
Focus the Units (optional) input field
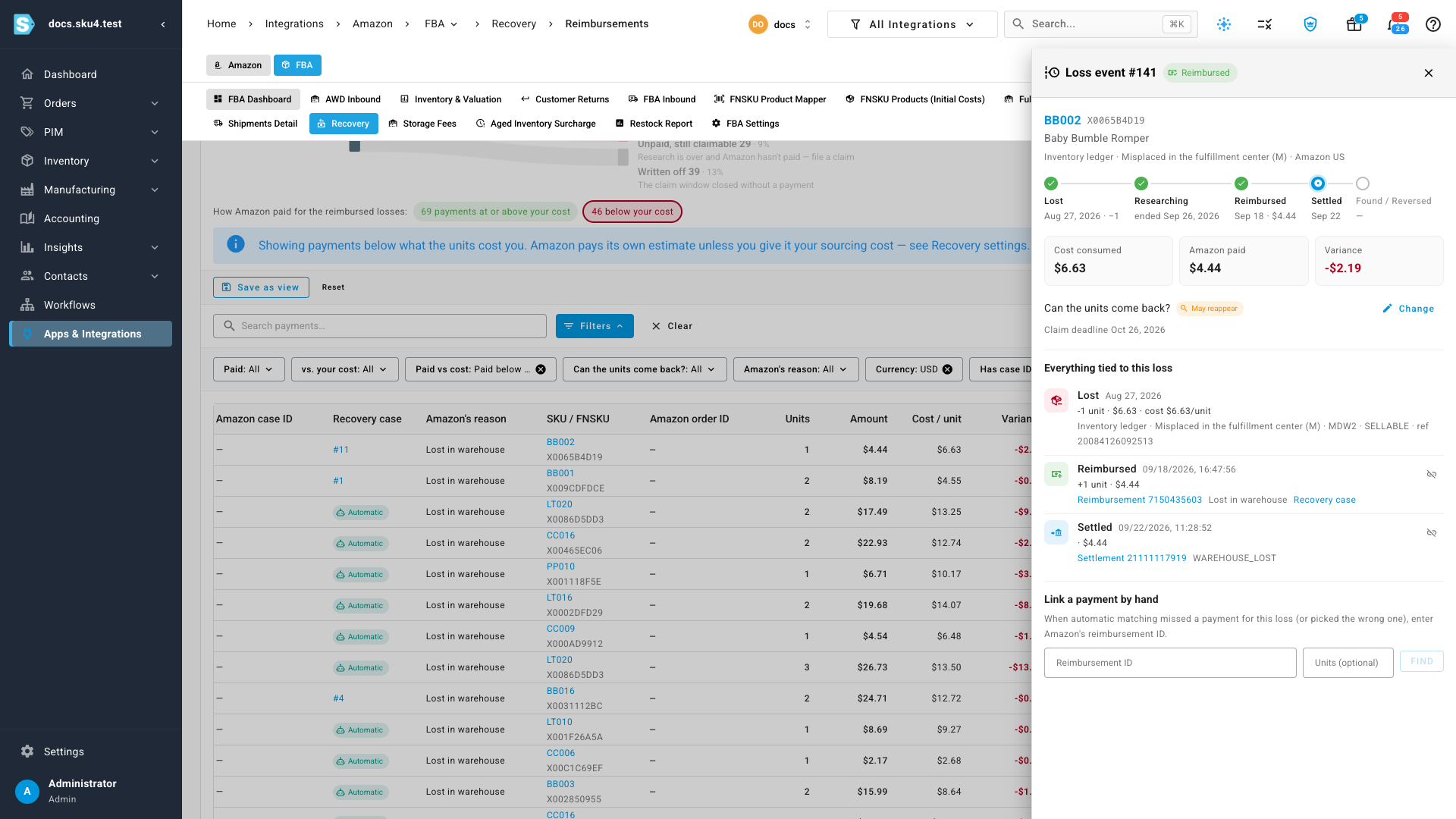click(1348, 663)
